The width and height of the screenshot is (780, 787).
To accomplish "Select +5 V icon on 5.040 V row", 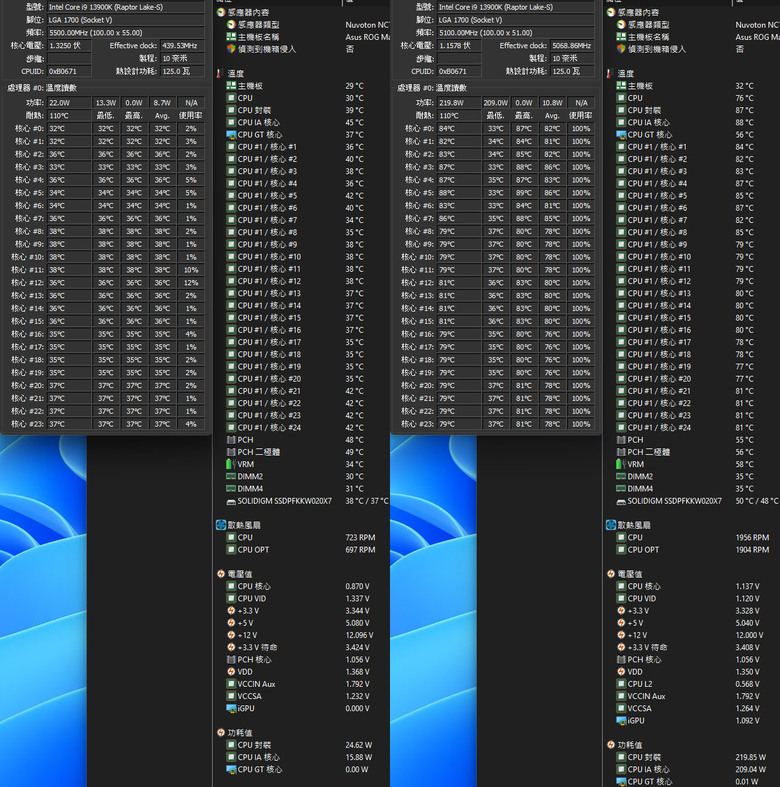I will pyautogui.click(x=621, y=623).
